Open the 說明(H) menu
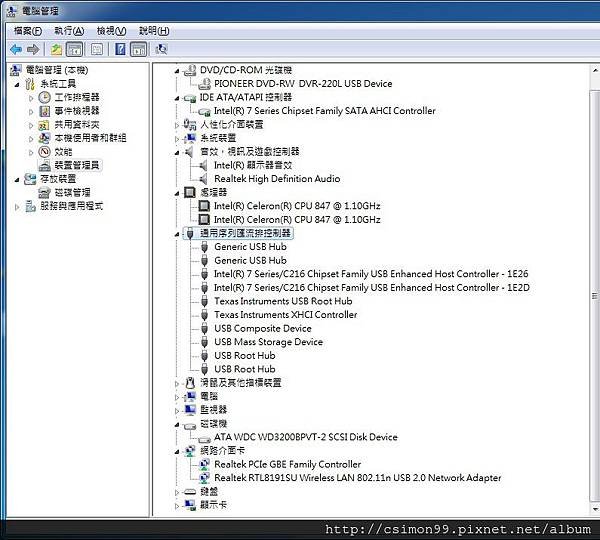 point(154,31)
